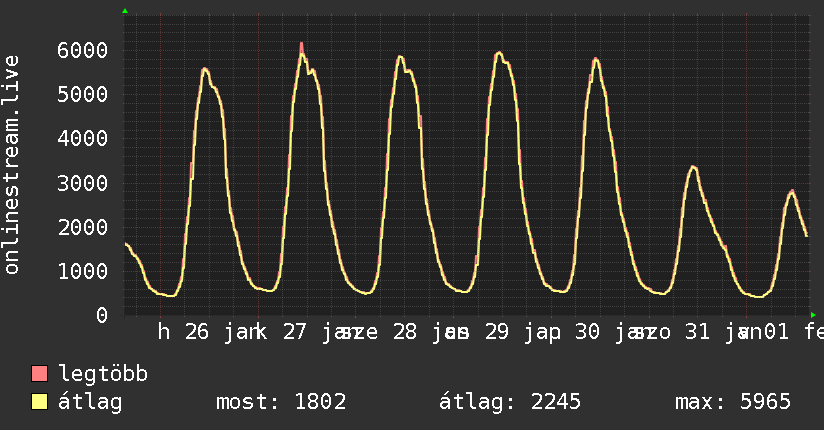Click the legtöbb legend label

103,374
